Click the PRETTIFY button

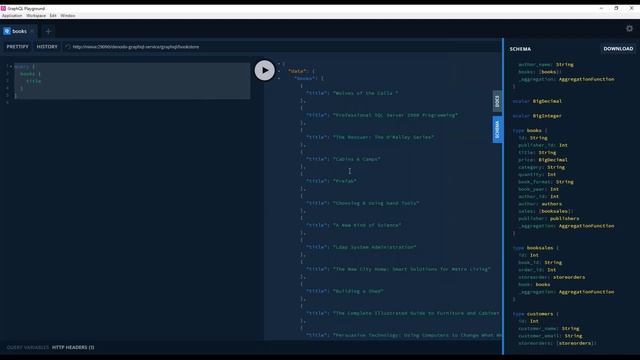pos(18,47)
